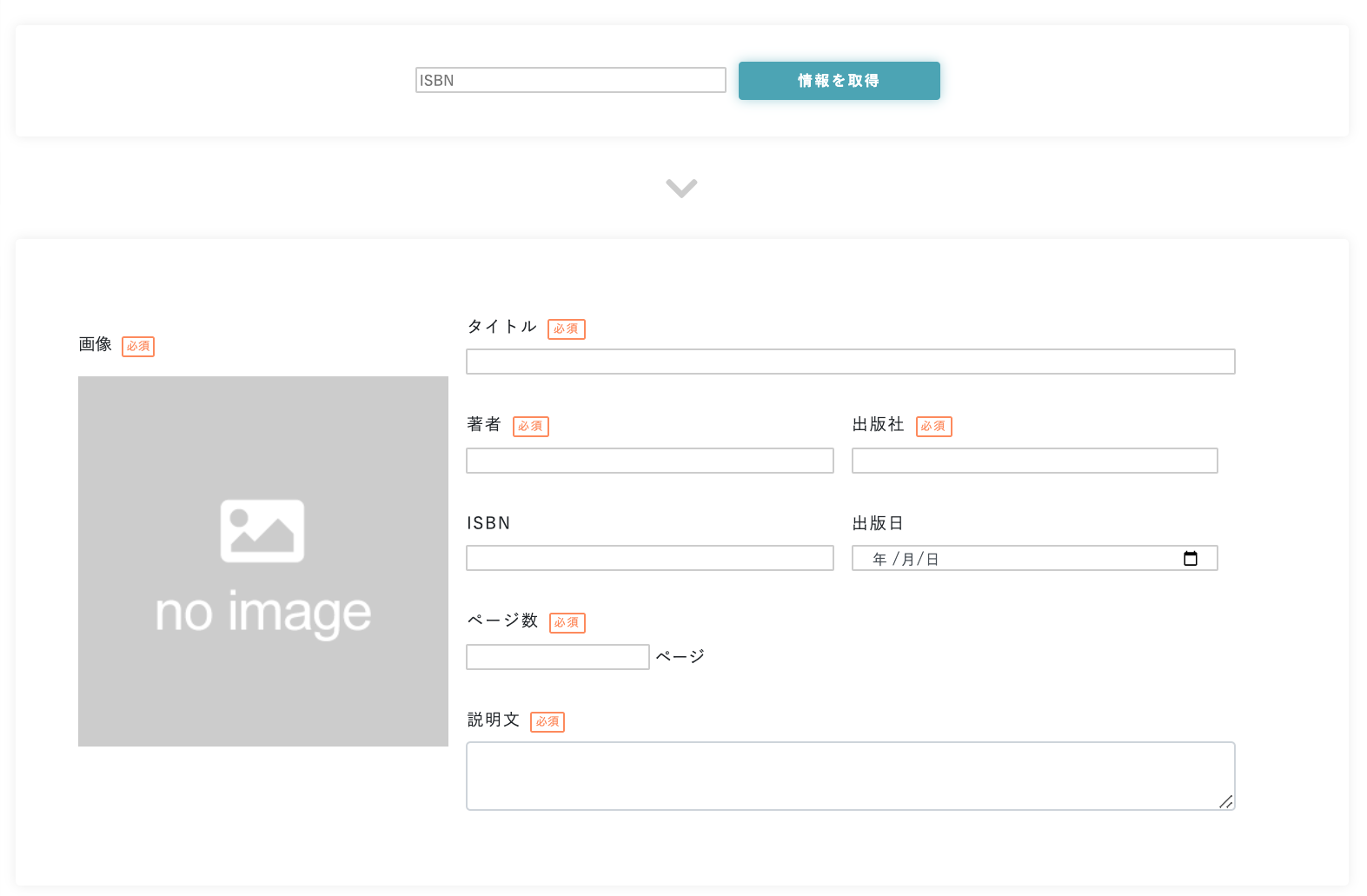This screenshot has width=1367, height=896.
Task: Click the down chevron between the sections
Action: pos(681,188)
